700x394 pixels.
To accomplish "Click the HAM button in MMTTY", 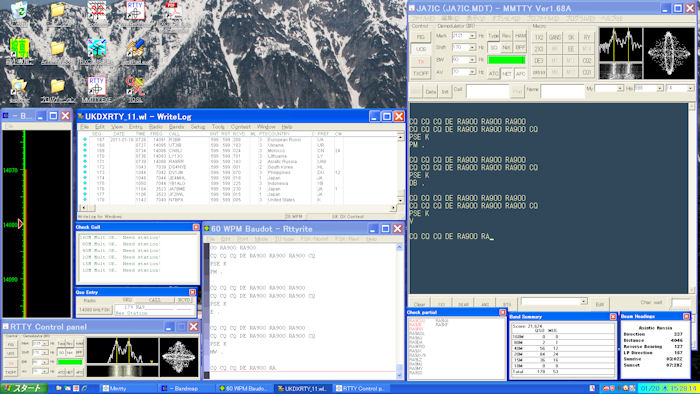I will [520, 36].
